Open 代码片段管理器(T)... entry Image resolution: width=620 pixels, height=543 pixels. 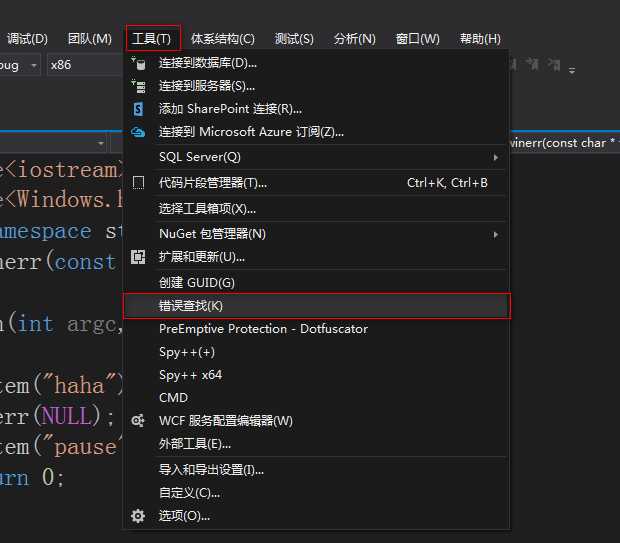tap(316, 183)
